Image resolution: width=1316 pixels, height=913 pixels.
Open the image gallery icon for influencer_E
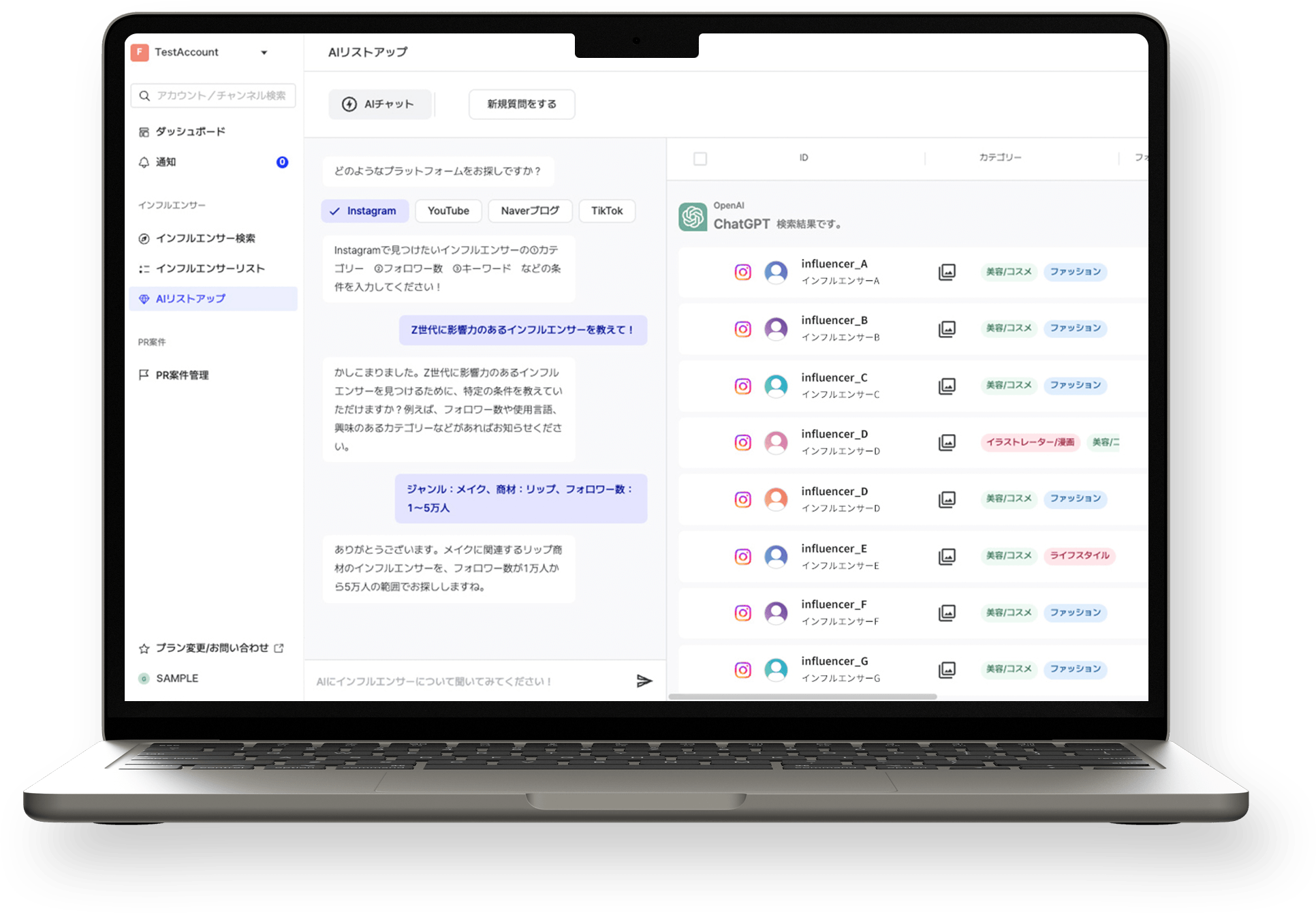click(947, 557)
